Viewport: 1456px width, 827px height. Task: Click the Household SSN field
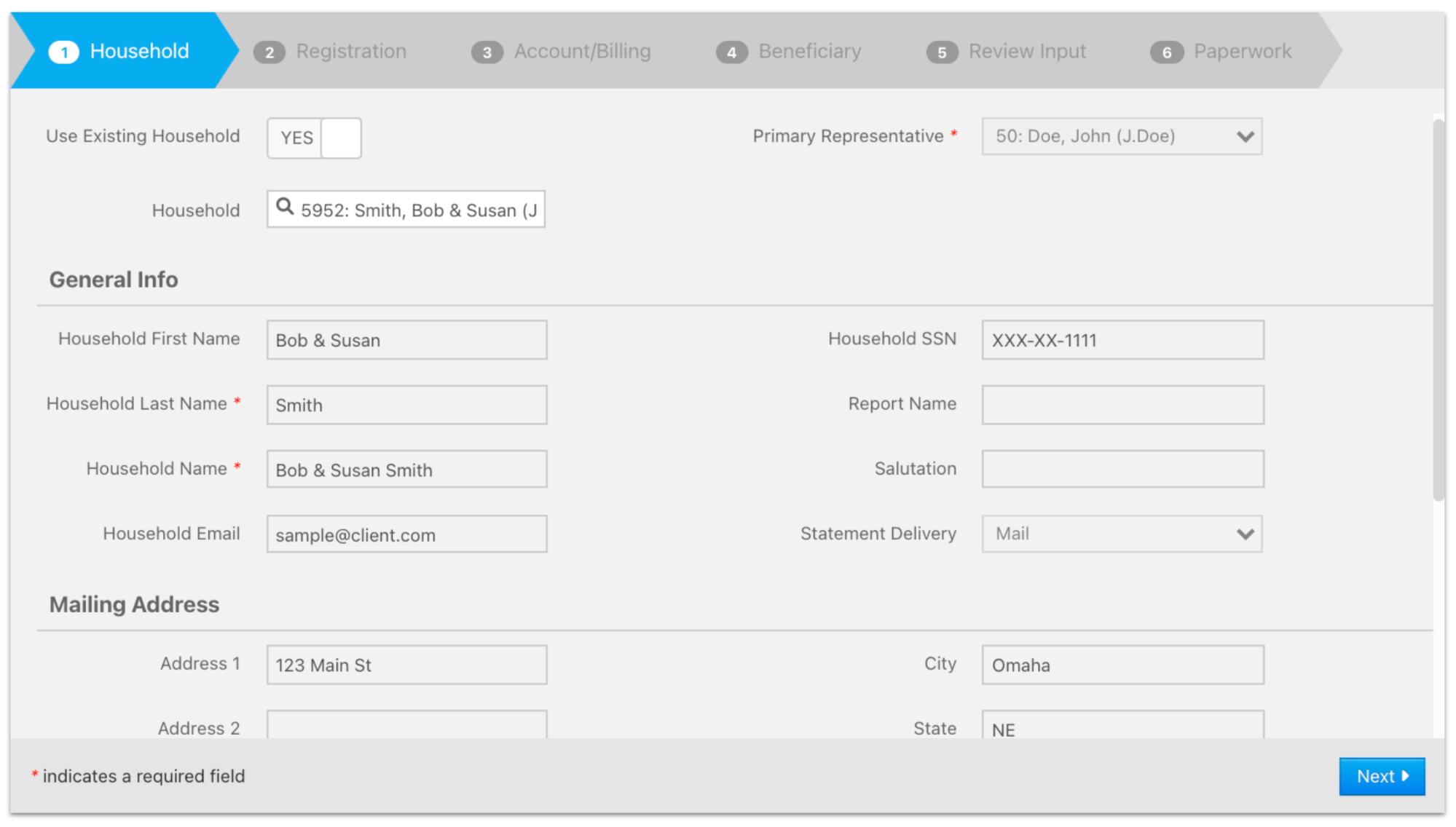pos(1122,340)
